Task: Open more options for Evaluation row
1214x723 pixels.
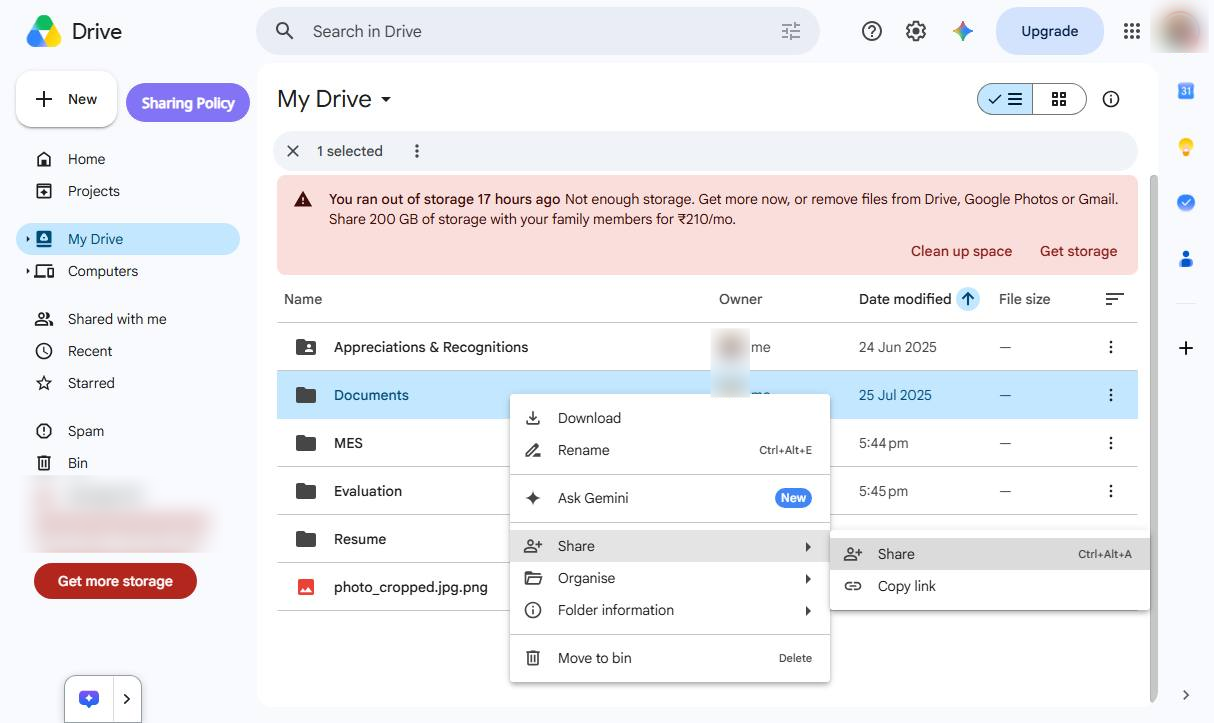Action: [1111, 491]
